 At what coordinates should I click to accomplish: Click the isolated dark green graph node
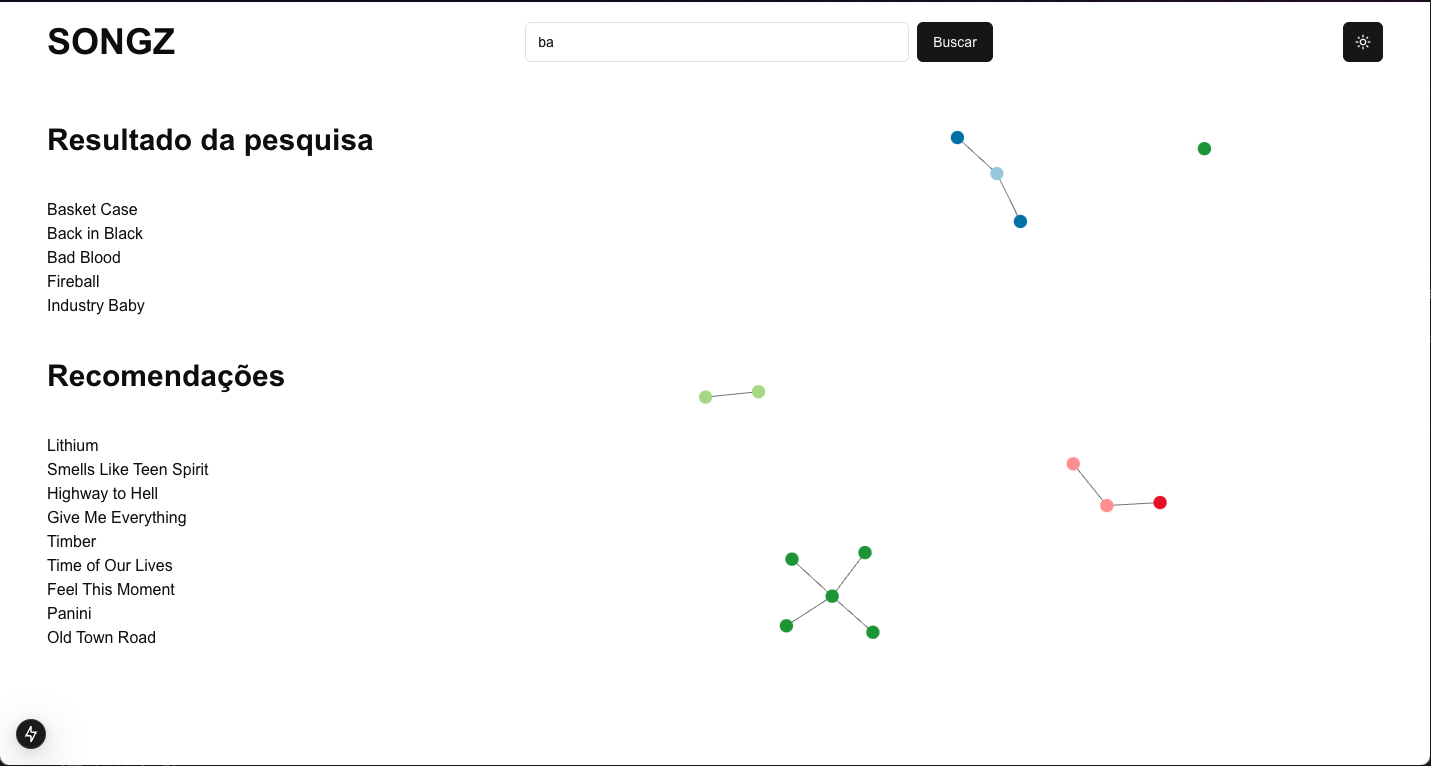click(x=1204, y=149)
